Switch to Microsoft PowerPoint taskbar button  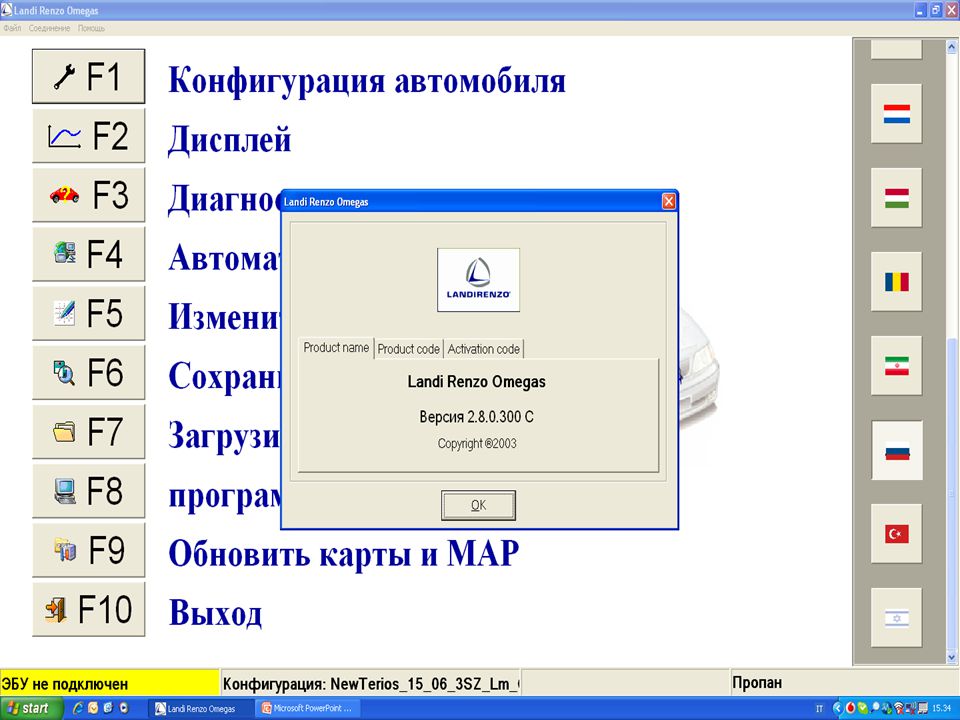coord(307,708)
